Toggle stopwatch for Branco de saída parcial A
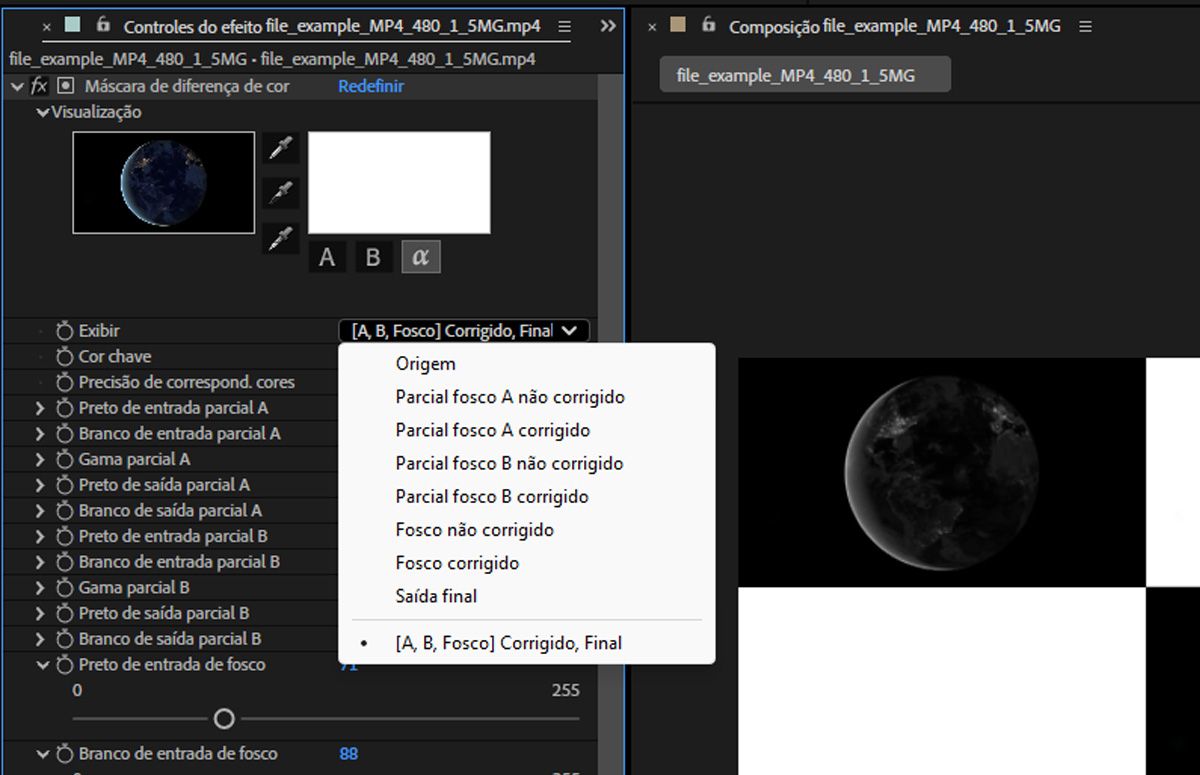 point(65,510)
